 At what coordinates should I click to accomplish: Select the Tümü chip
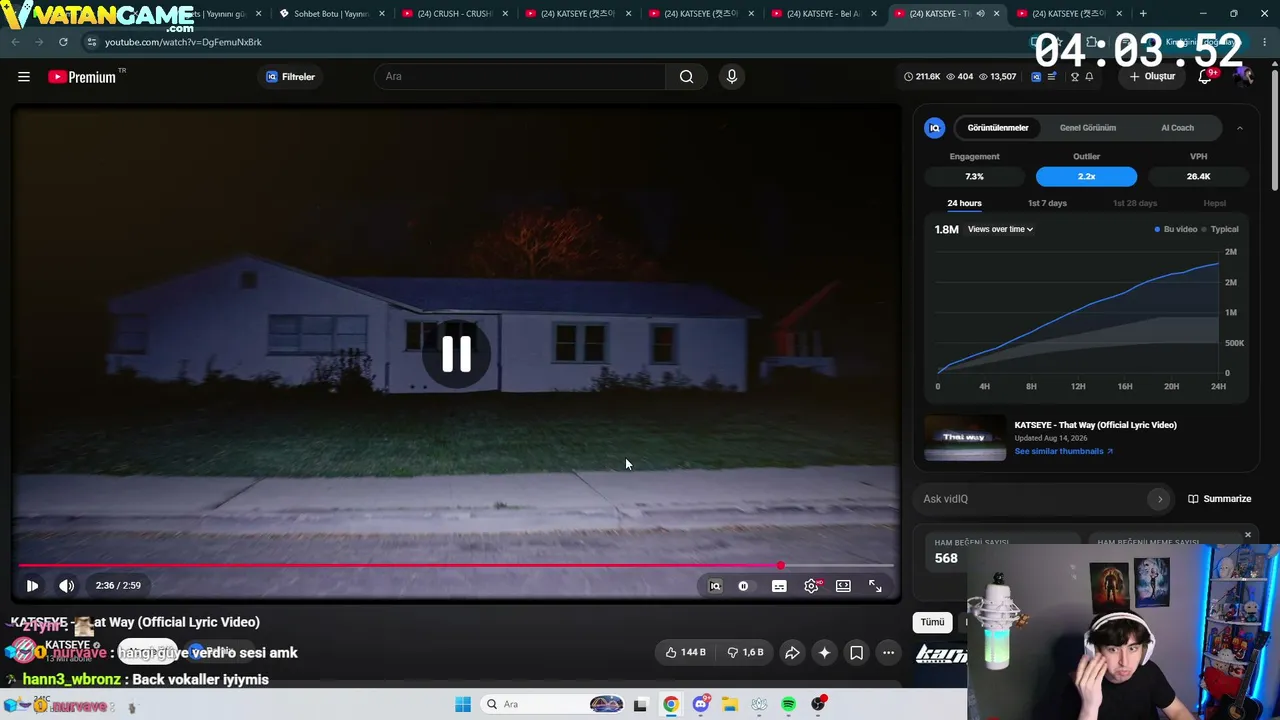coord(932,622)
